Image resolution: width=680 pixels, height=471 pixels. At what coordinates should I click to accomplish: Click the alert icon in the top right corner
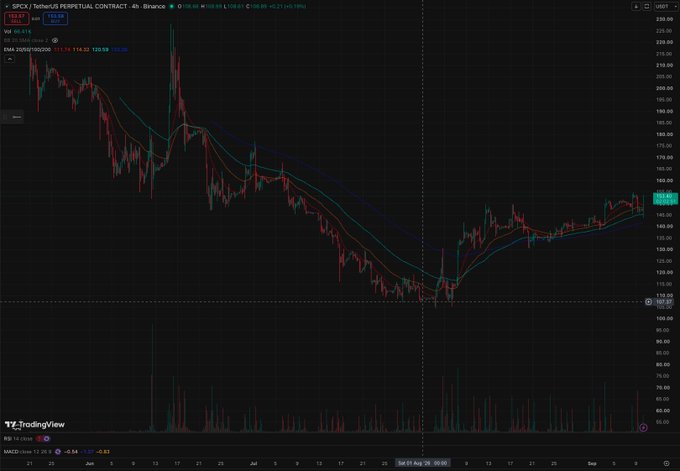point(636,7)
